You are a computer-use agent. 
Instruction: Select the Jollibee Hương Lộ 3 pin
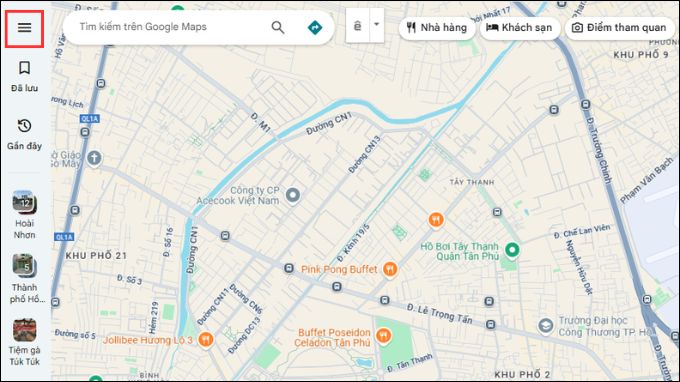pyautogui.click(x=206, y=339)
